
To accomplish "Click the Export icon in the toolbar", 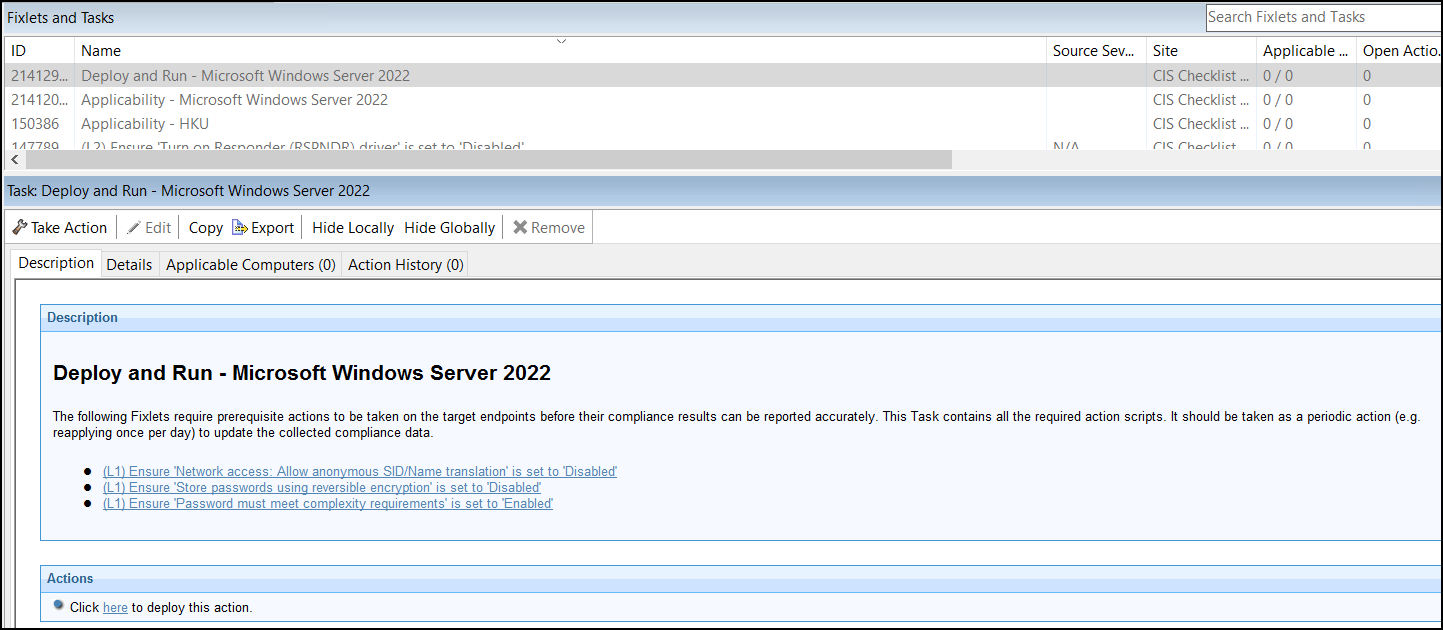I will [241, 227].
